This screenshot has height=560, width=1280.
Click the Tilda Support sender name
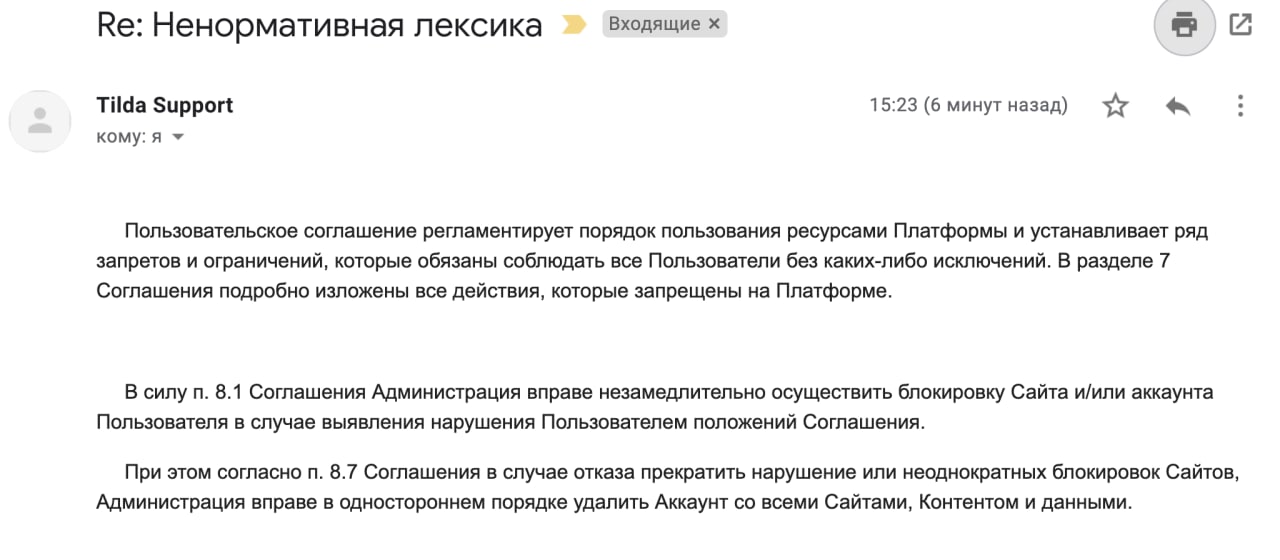click(165, 105)
